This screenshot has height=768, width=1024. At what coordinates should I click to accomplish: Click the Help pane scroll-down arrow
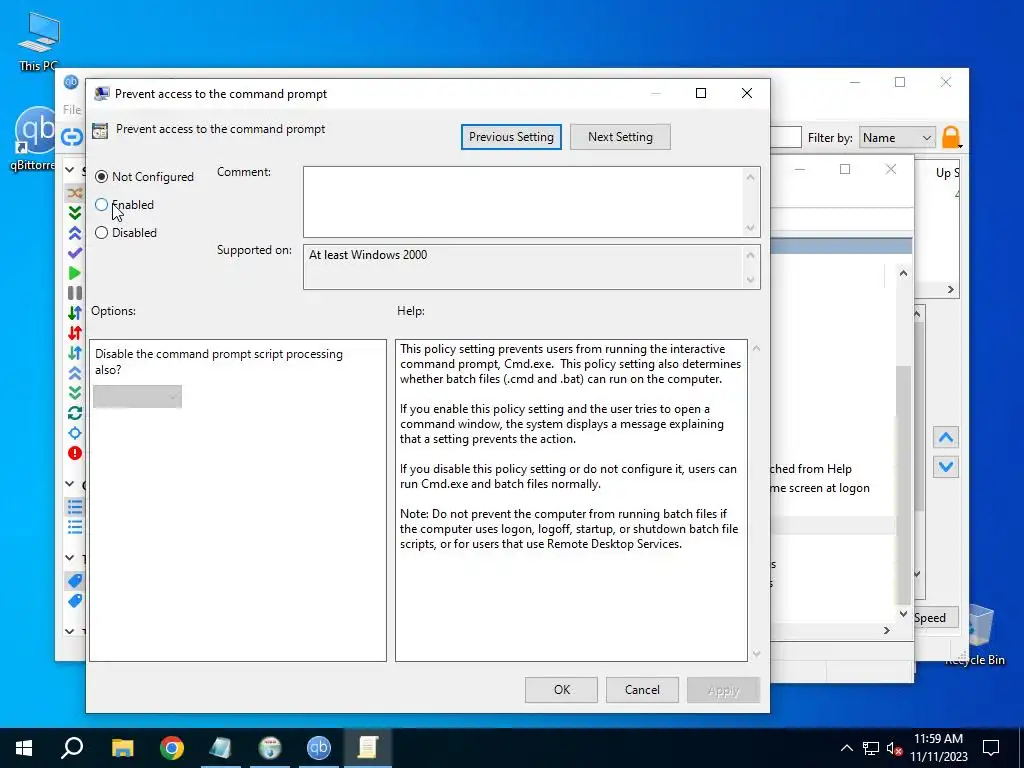756,653
